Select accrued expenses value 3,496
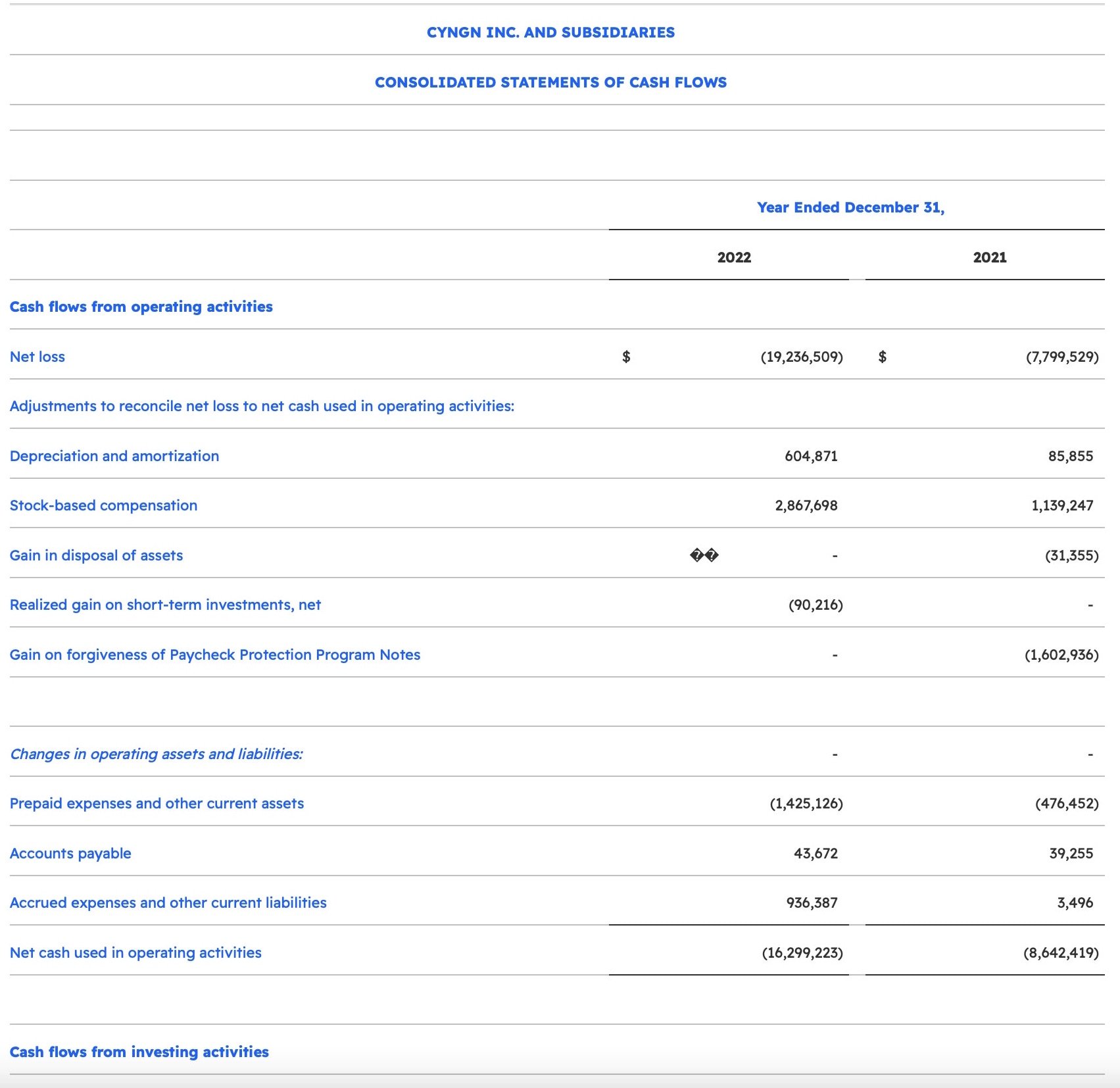The height and width of the screenshot is (1088, 1120). coord(1075,903)
